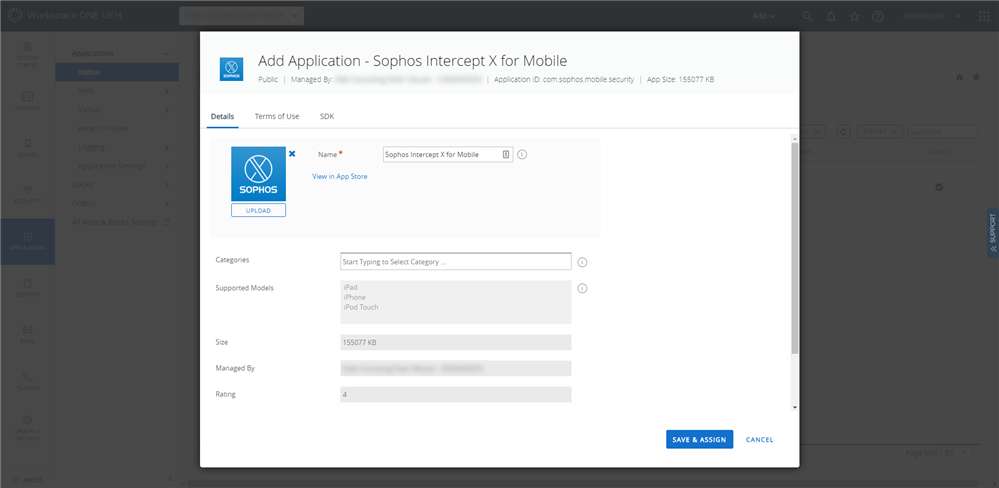Open Access Policies menu item
999x488 pixels.
click(x=103, y=128)
